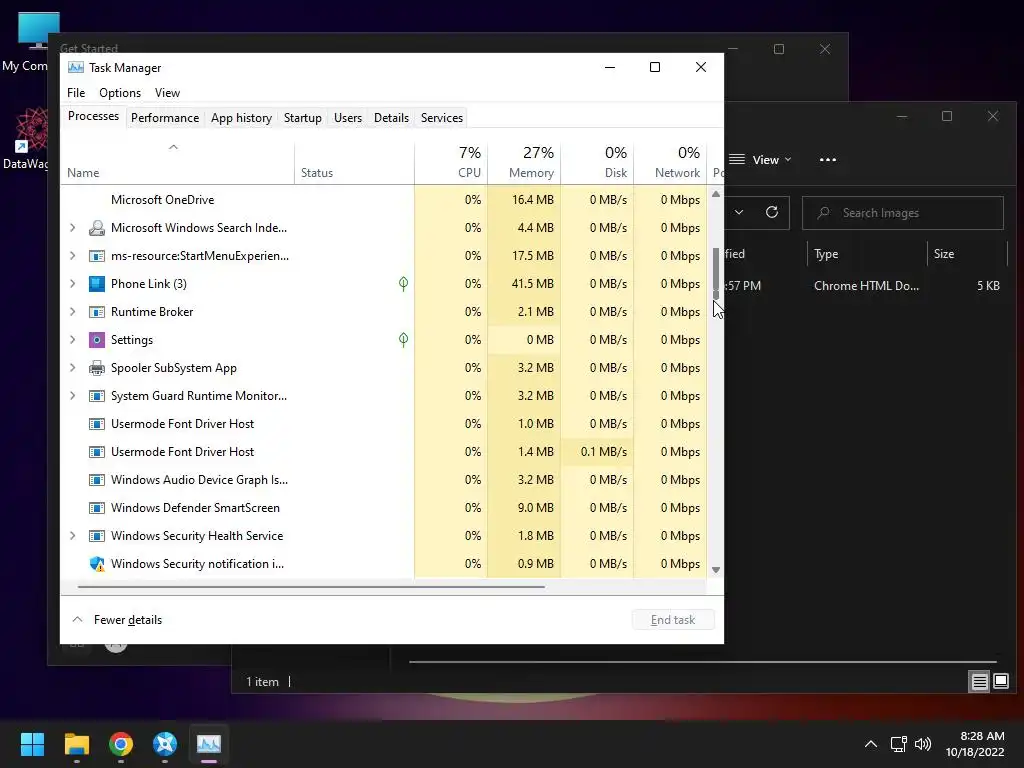
Task: Collapse view with Fewer details
Action: click(x=117, y=620)
